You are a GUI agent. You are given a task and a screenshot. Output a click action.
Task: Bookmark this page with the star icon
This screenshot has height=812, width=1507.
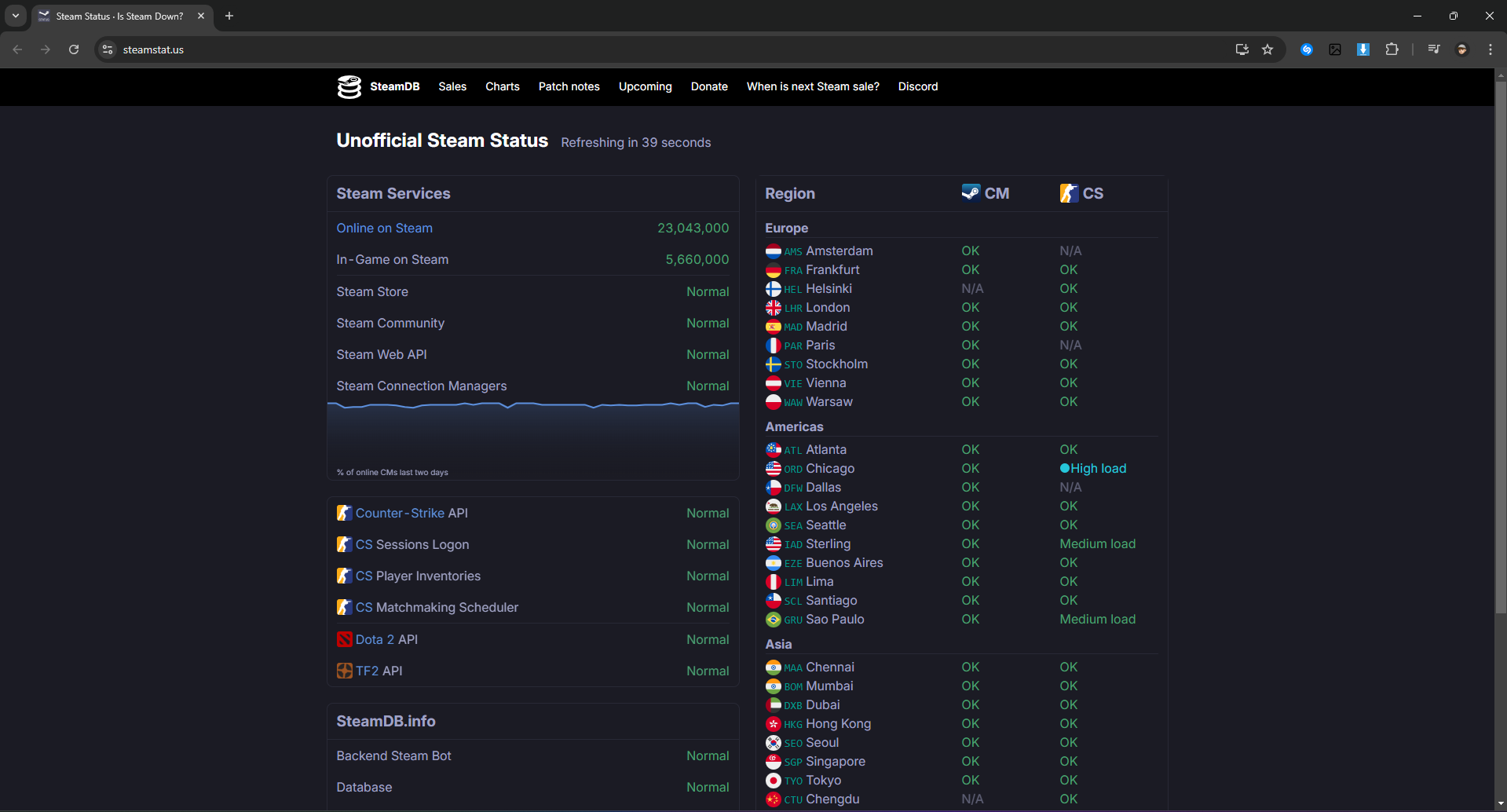[x=1267, y=49]
